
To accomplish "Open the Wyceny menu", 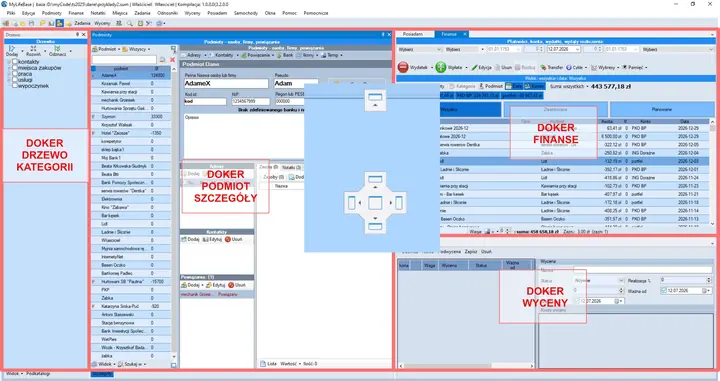I will (192, 13).
